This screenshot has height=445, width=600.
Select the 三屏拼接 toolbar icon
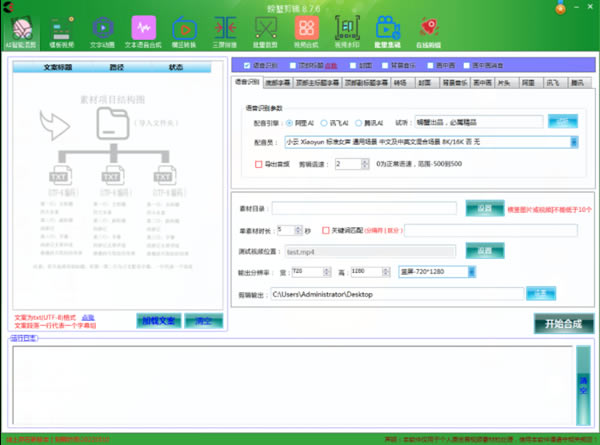coord(223,29)
